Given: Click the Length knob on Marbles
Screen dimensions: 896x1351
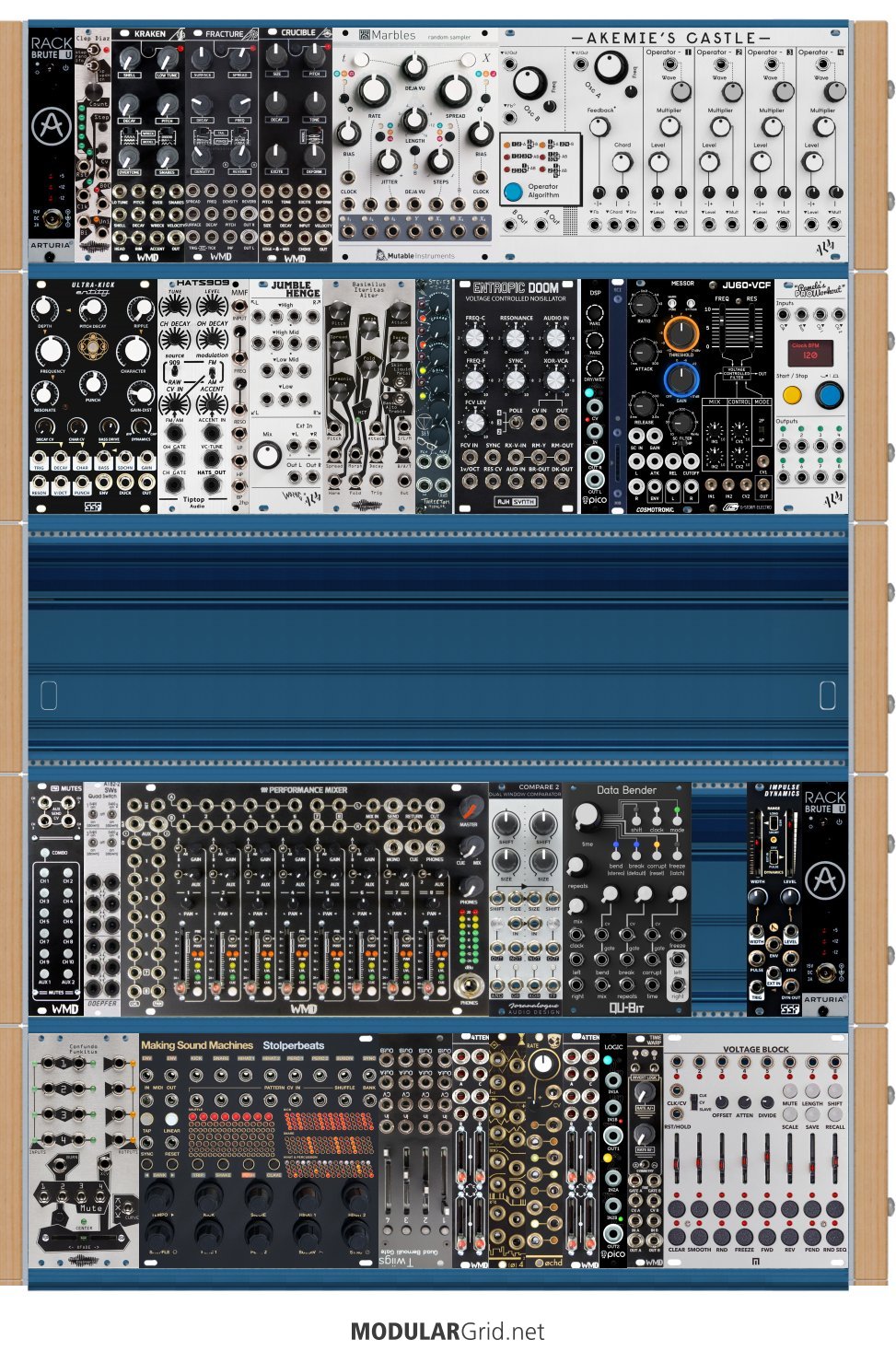Looking at the screenshot, I should tap(414, 119).
